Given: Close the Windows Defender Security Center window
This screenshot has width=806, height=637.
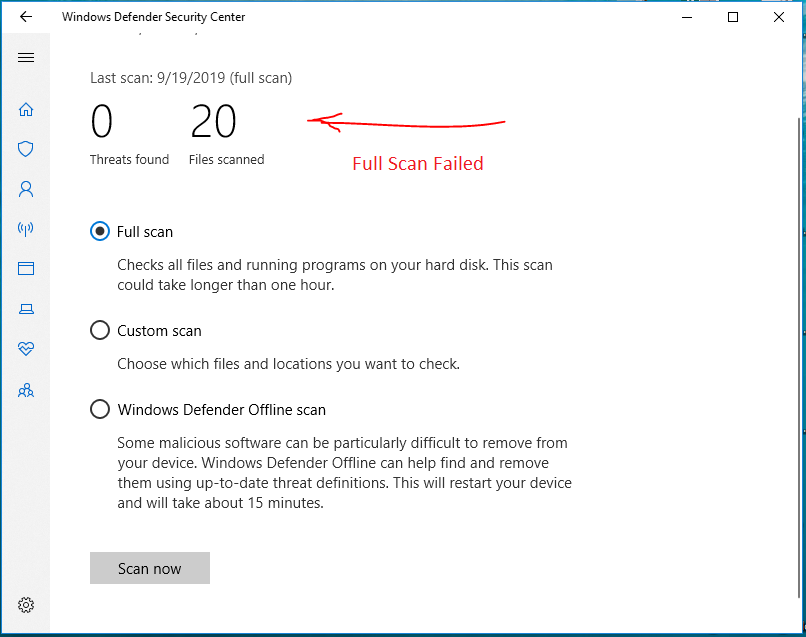Looking at the screenshot, I should (x=779, y=17).
